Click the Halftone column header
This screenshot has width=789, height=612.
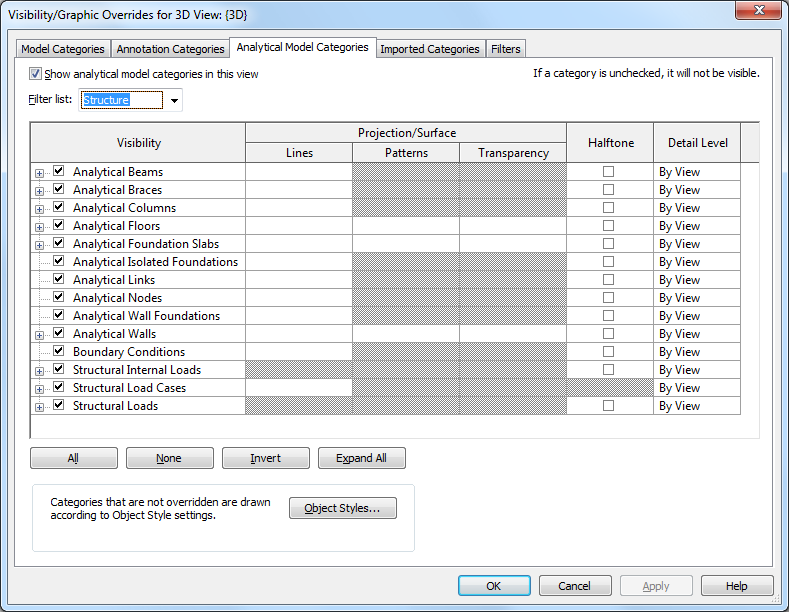pos(610,142)
